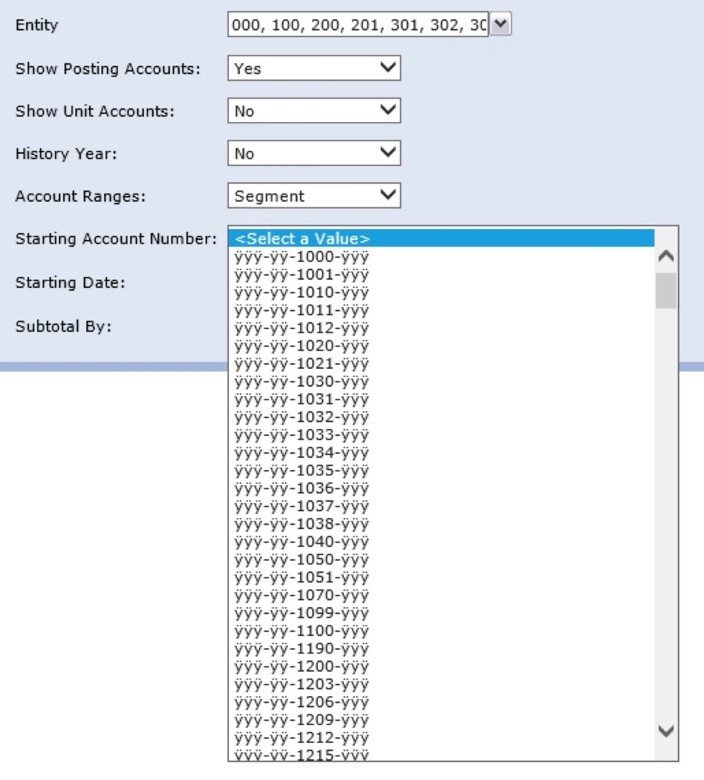Click the list scrollbar down arrow
The width and height of the screenshot is (704, 780).
[666, 731]
